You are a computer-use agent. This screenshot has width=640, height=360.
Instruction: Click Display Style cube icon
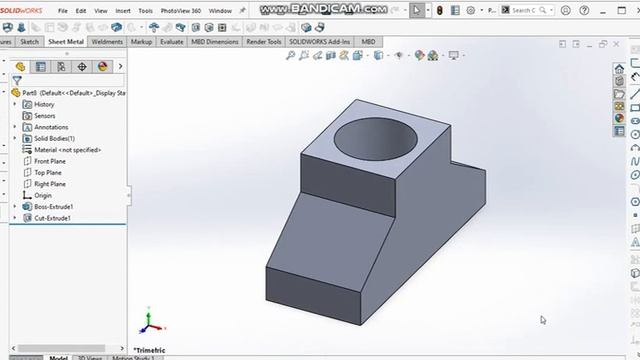pyautogui.click(x=378, y=55)
